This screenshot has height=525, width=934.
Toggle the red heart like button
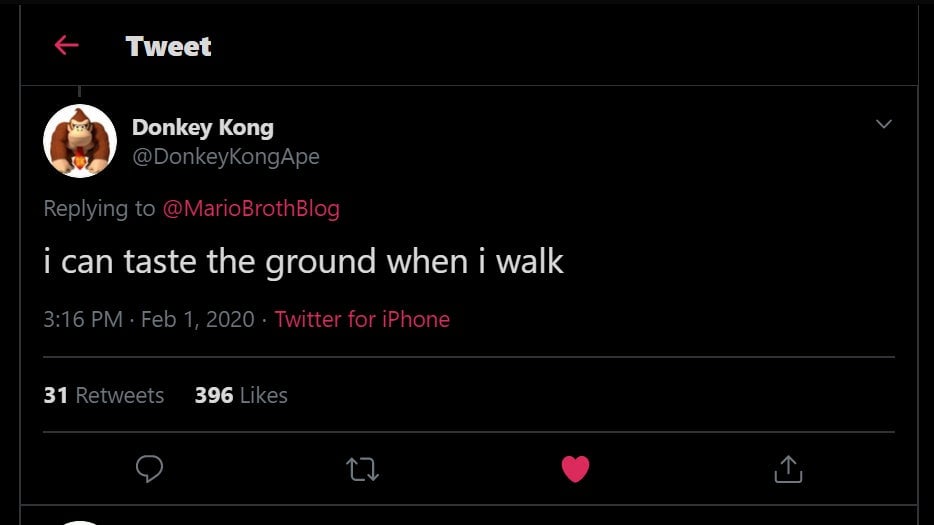pos(575,468)
